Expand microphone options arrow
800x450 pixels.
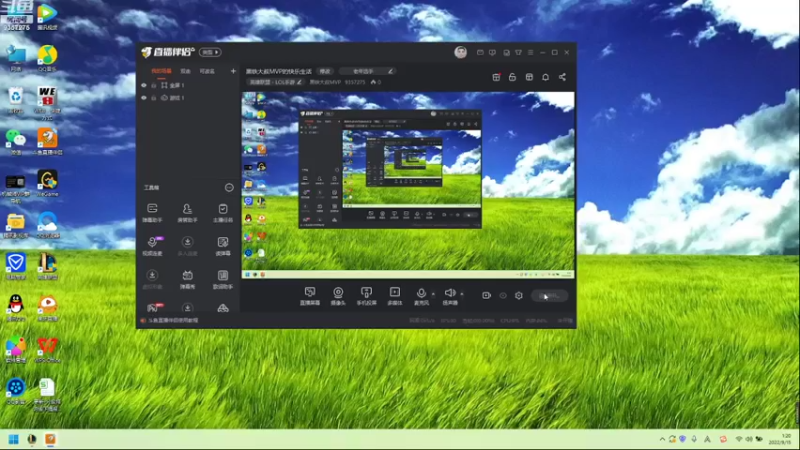click(433, 294)
